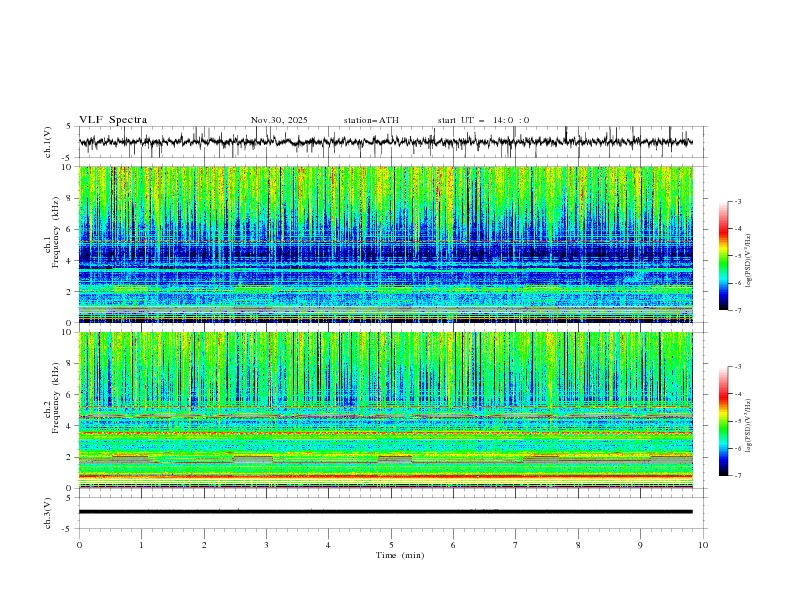Screen dimensions: 792x612
Task: Click the ch.2 spectrogram color scale bar
Action: [724, 421]
